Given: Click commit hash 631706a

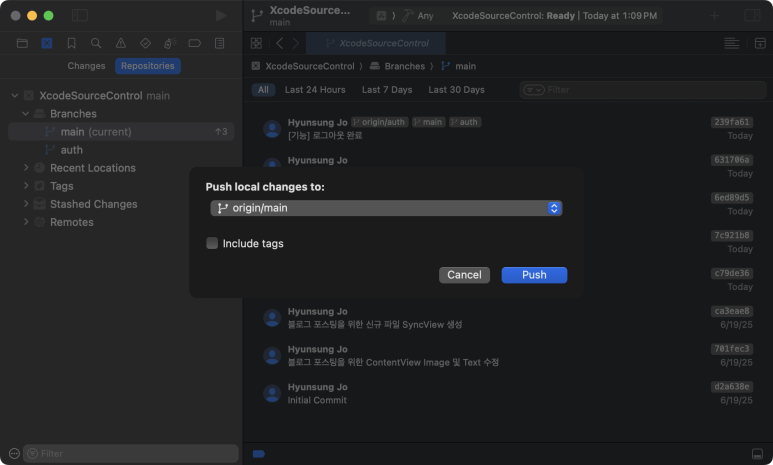Looking at the screenshot, I should [x=732, y=160].
